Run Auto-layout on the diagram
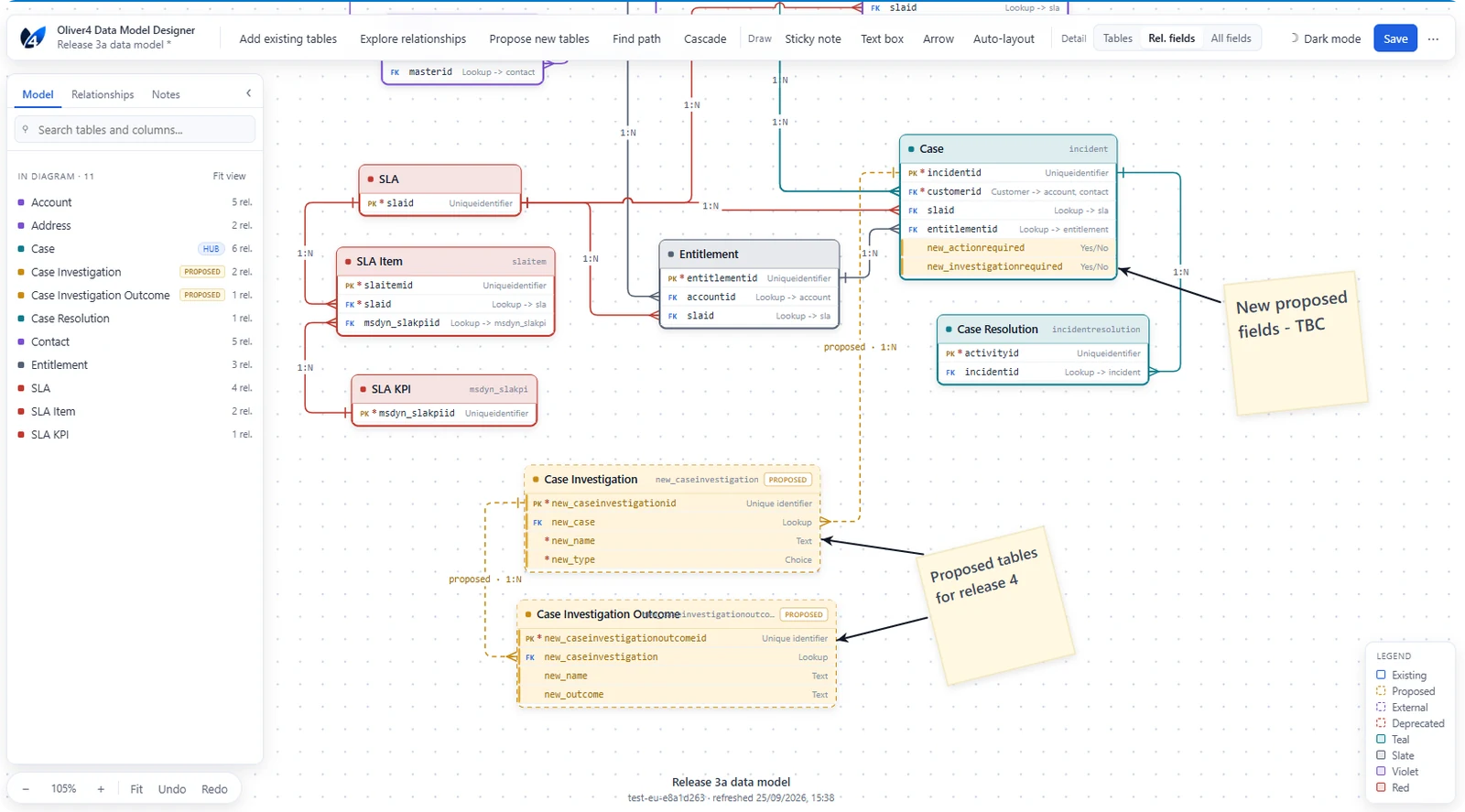Image resolution: width=1465 pixels, height=812 pixels. click(1004, 38)
